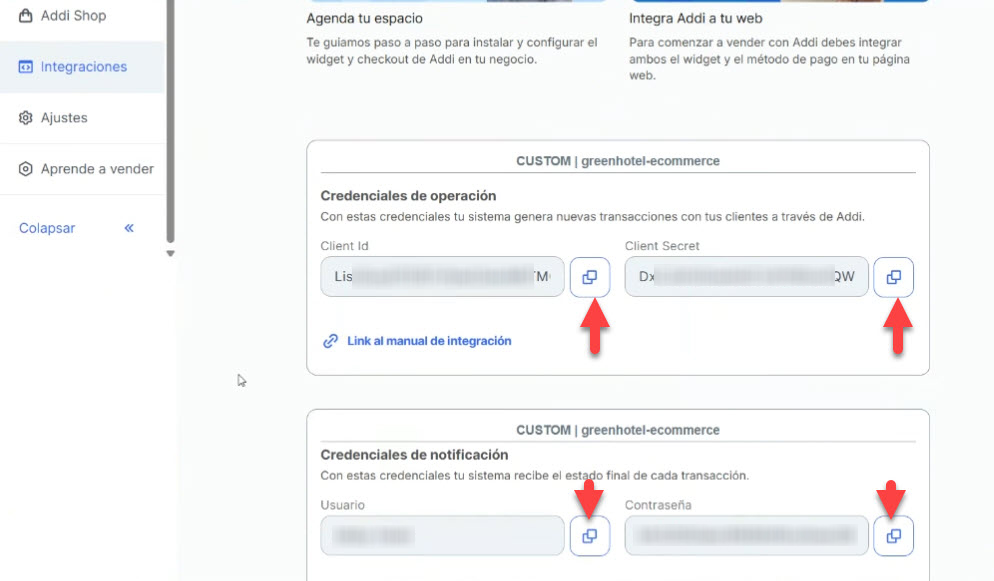Copy the Usuario credential
The height and width of the screenshot is (581, 994).
(590, 536)
